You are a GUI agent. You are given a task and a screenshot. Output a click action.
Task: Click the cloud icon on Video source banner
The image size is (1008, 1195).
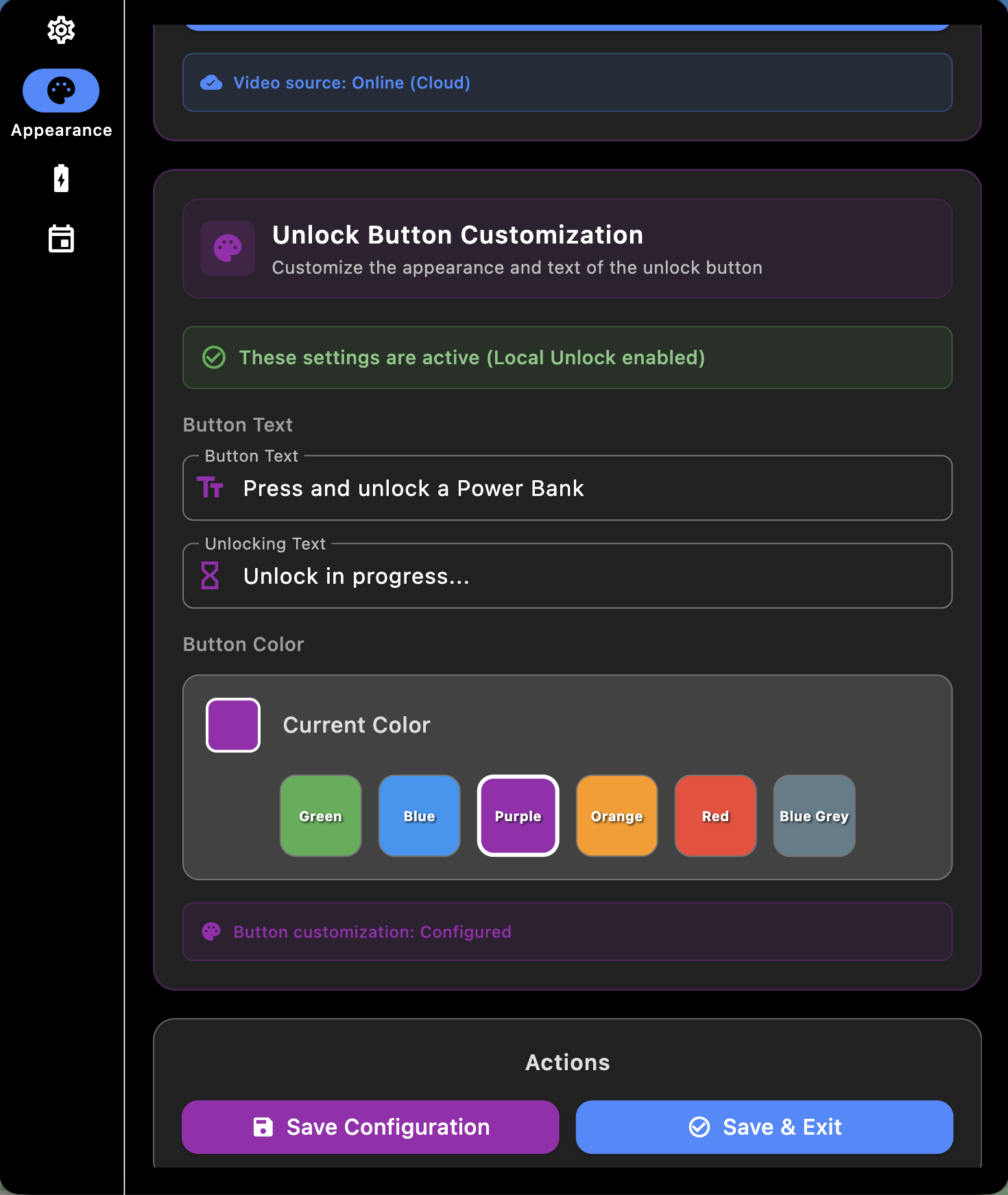point(211,82)
